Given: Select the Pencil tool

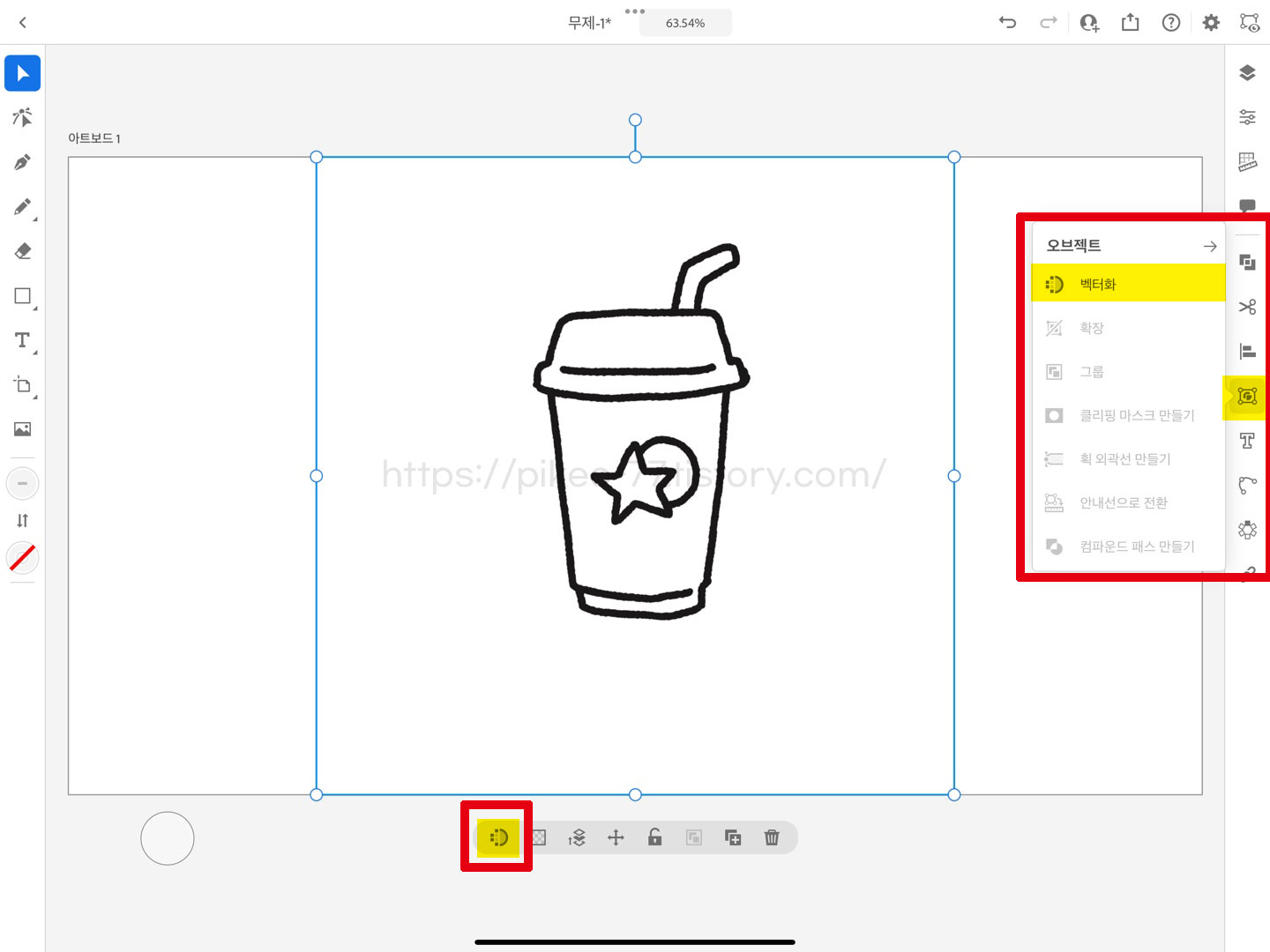Looking at the screenshot, I should pos(23,207).
